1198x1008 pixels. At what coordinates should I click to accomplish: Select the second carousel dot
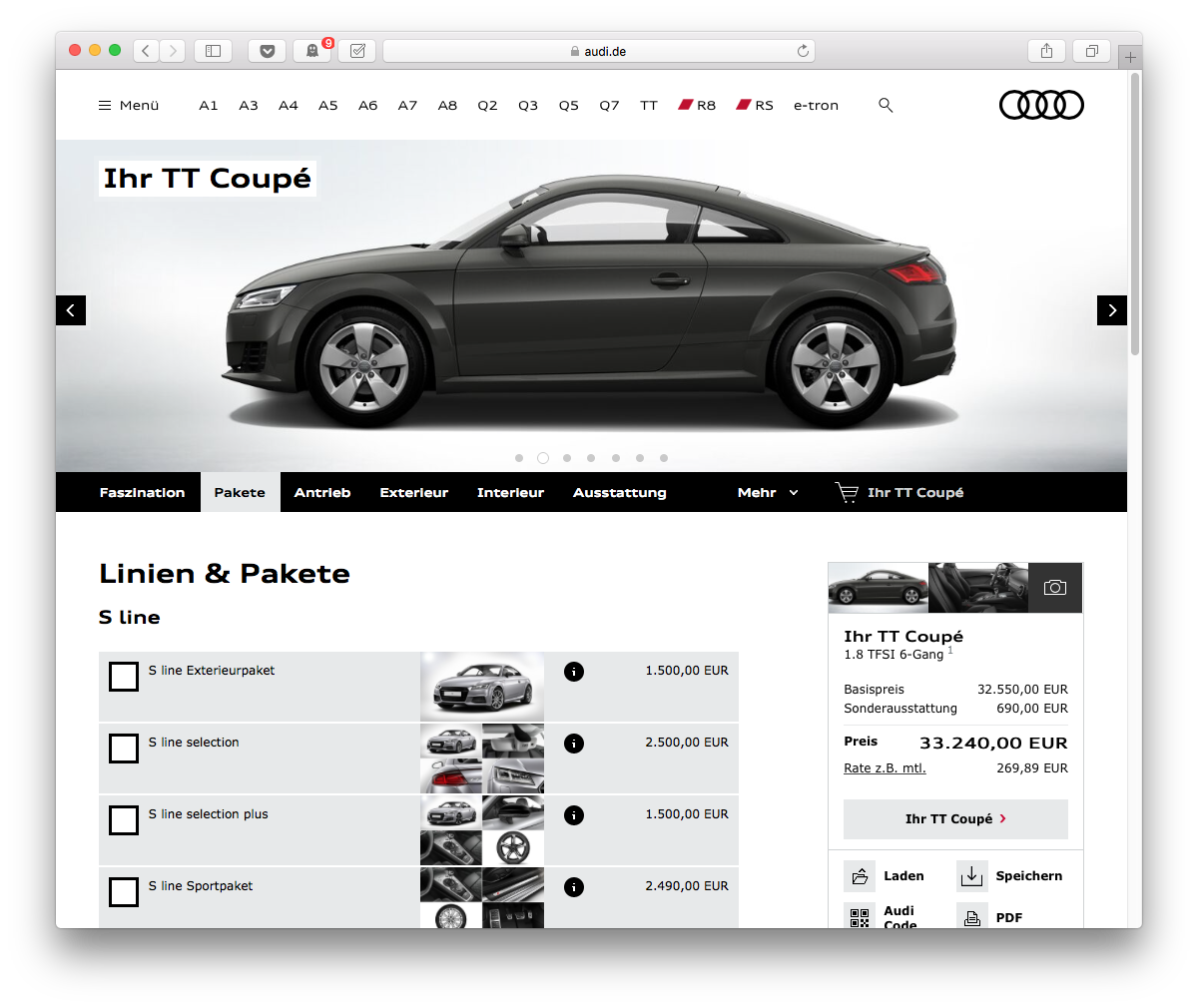pyautogui.click(x=543, y=458)
